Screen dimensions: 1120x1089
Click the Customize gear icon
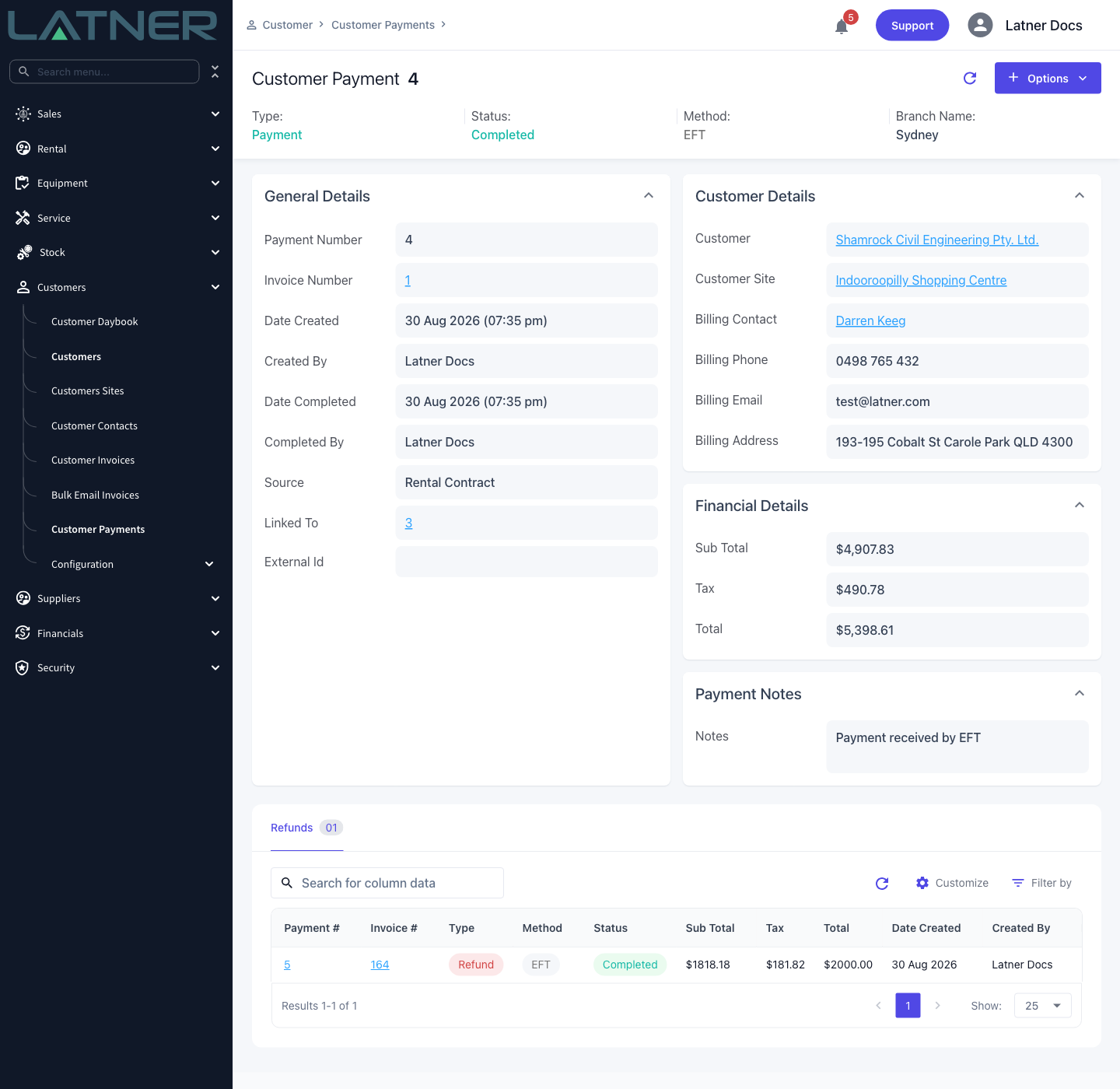coord(922,883)
